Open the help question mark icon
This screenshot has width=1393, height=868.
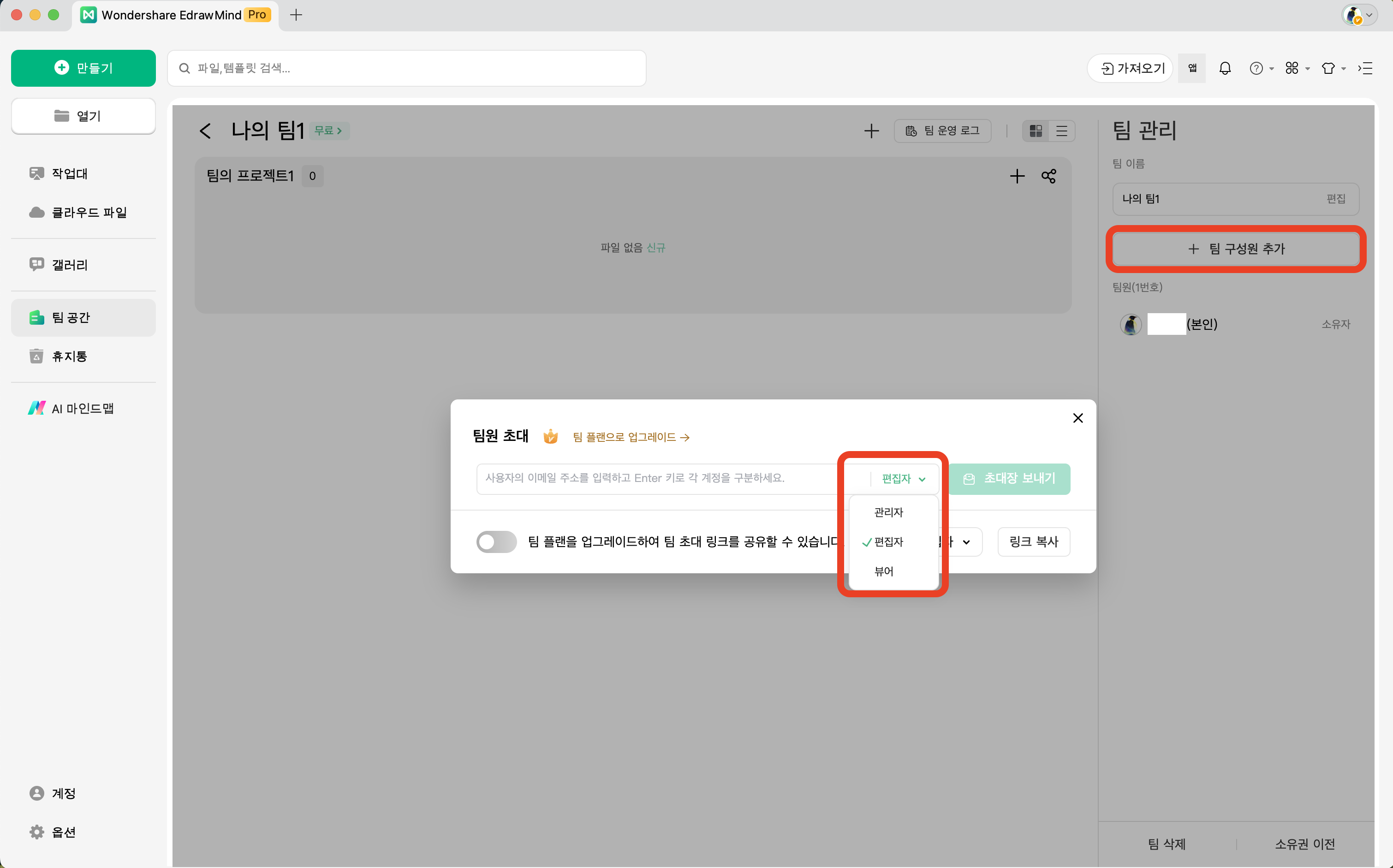[1256, 68]
